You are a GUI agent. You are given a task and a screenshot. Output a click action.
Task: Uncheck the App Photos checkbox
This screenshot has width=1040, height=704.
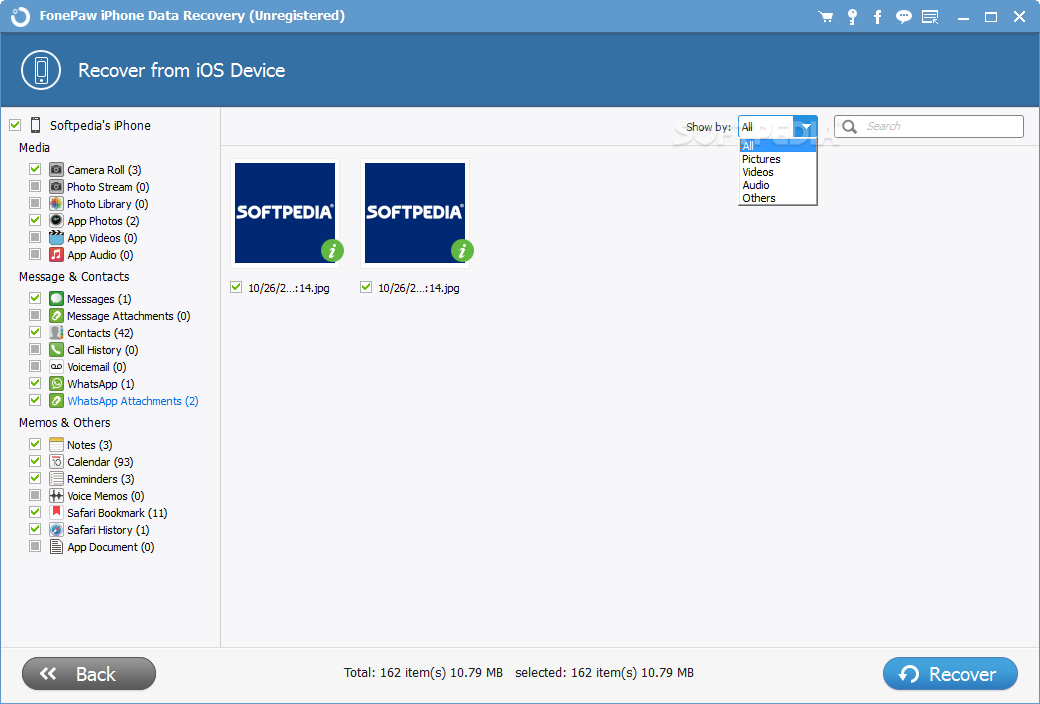[35, 220]
